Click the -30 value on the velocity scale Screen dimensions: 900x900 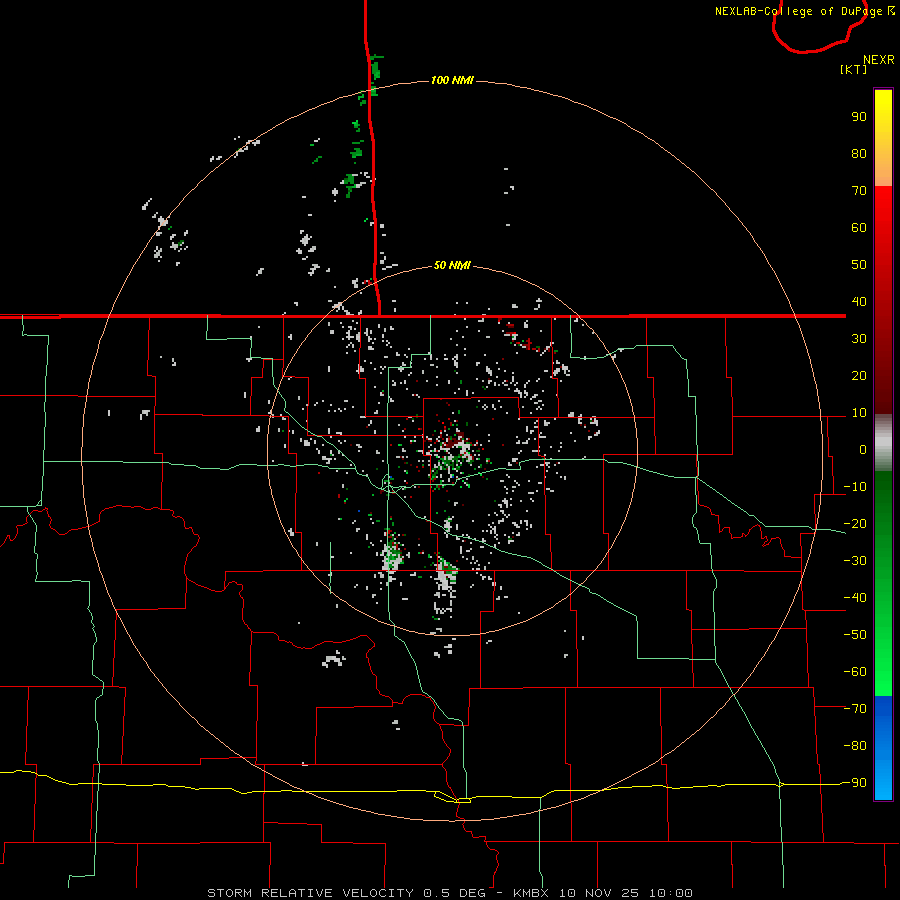[855, 561]
